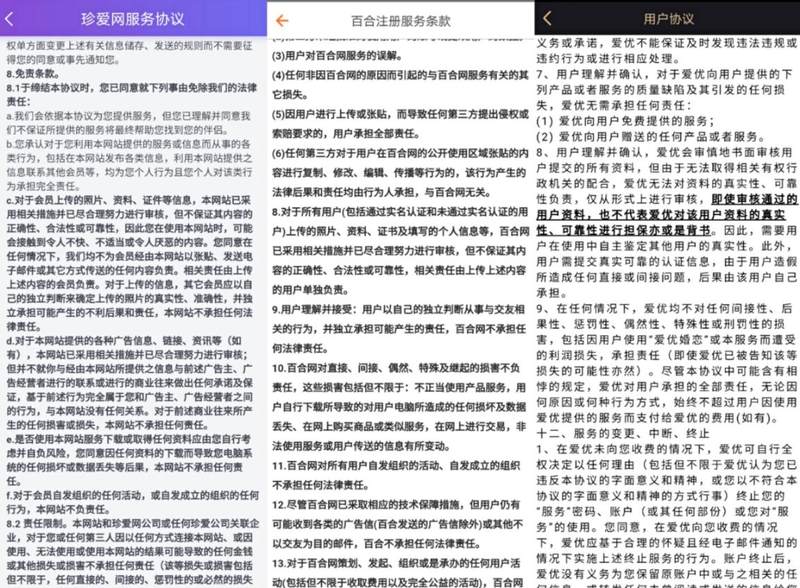Select the 百合注册服务条款 title
The image size is (800, 588).
[401, 21]
